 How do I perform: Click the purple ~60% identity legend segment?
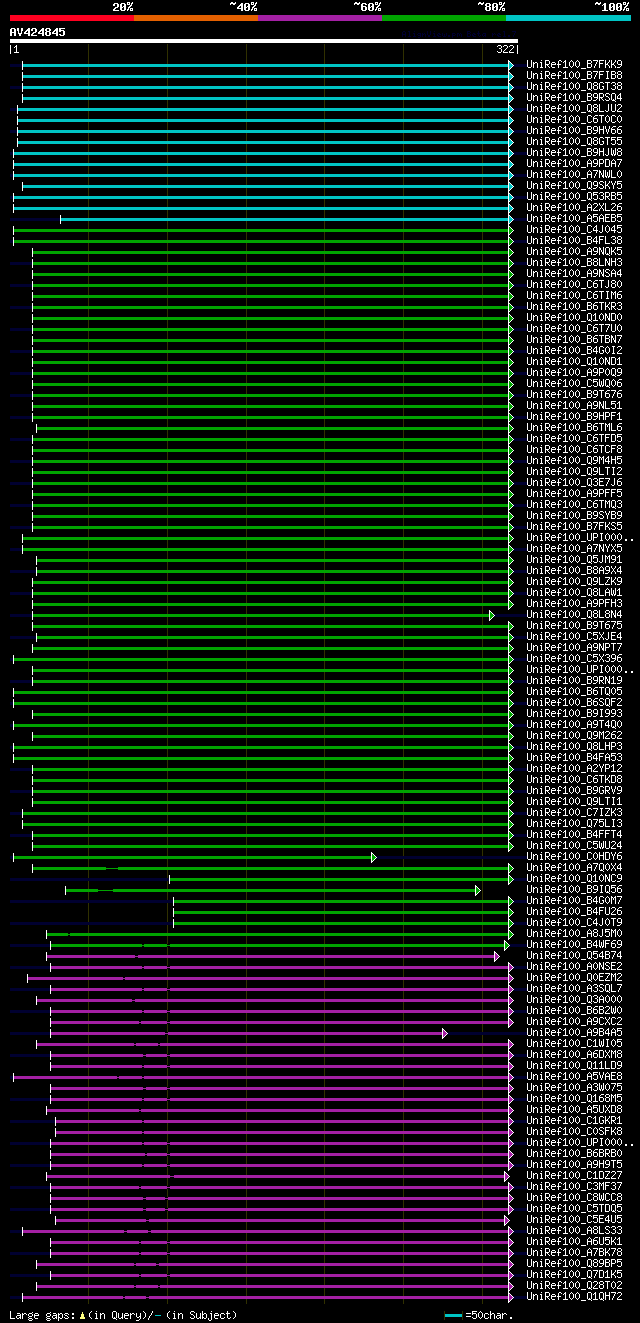(320, 18)
